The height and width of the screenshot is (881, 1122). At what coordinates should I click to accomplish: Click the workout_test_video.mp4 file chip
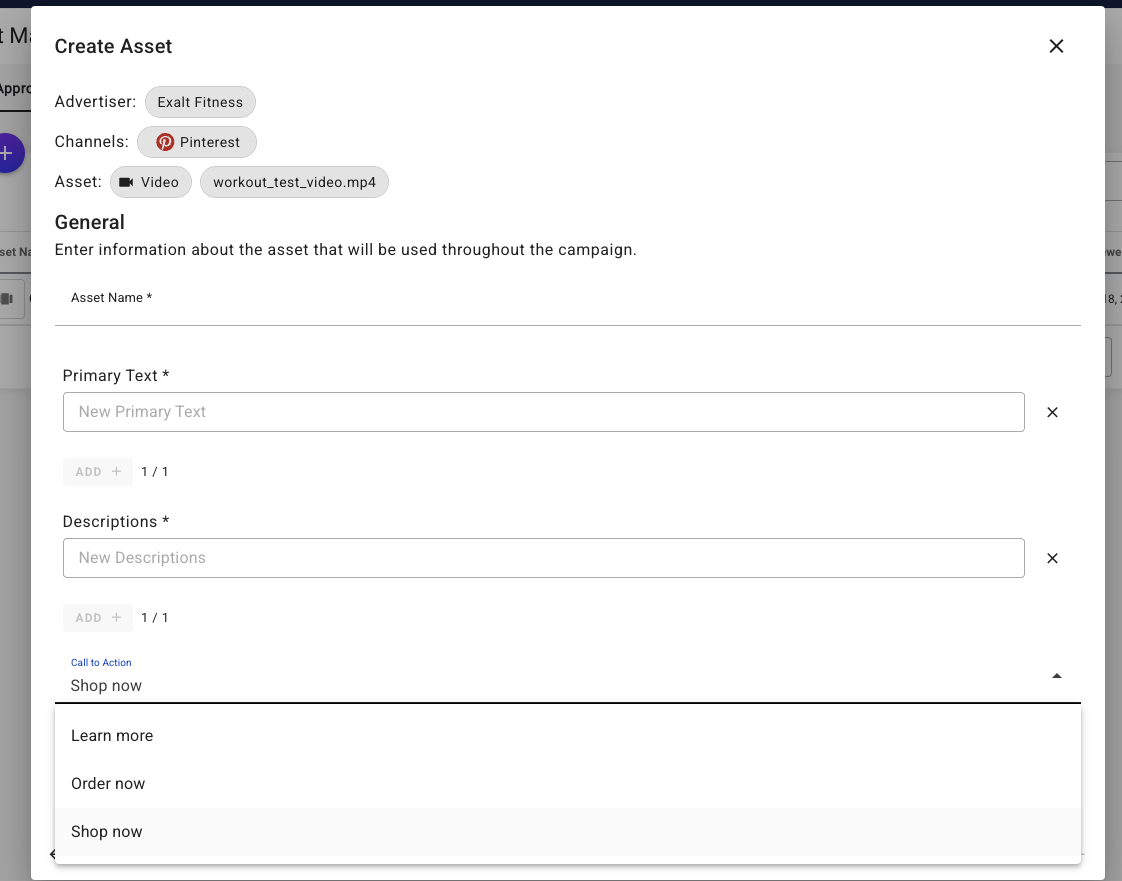[x=294, y=182]
